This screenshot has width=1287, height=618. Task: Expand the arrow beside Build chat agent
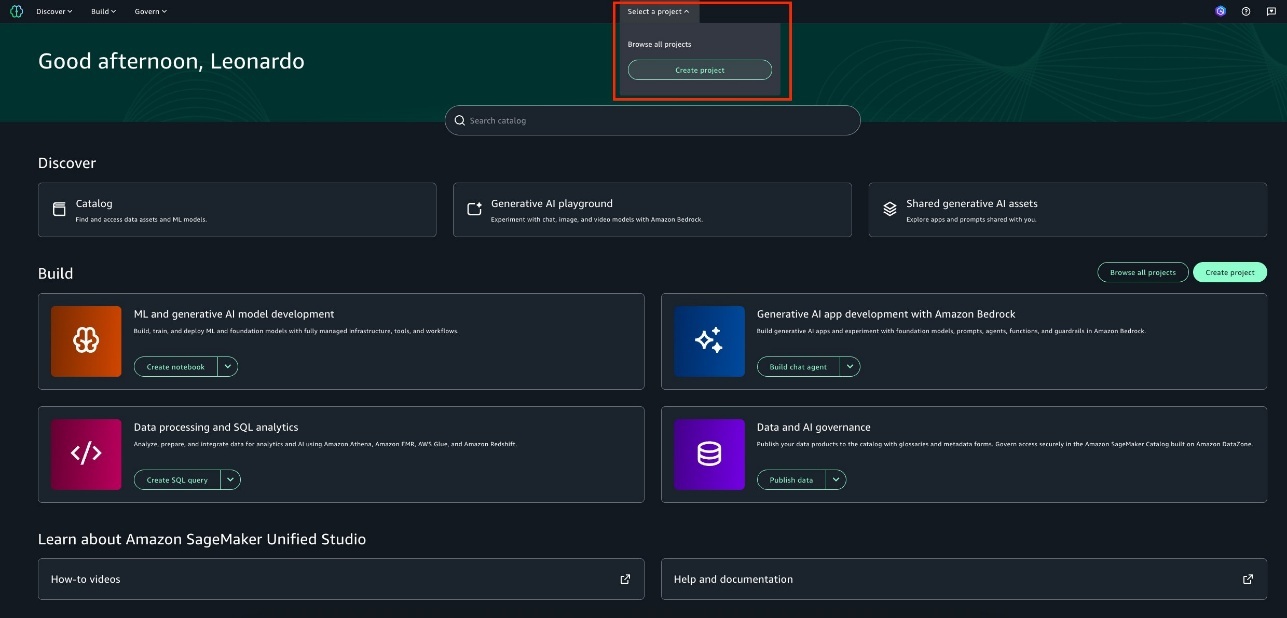[x=850, y=367]
